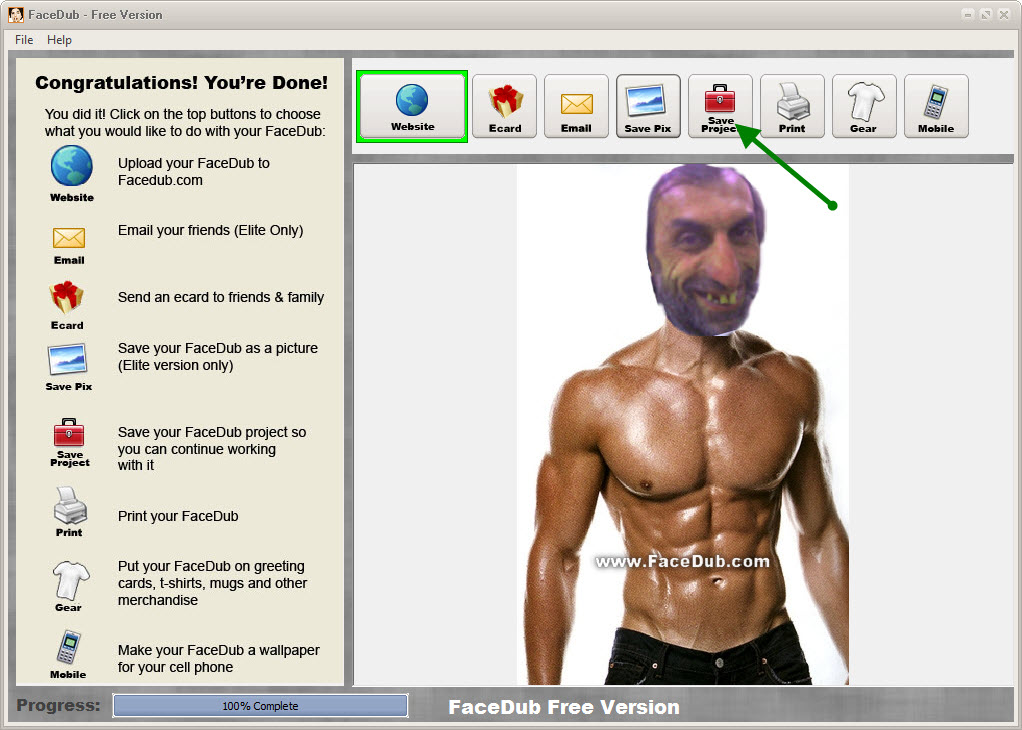
Task: Click the FaceDub preview image
Action: point(682,425)
